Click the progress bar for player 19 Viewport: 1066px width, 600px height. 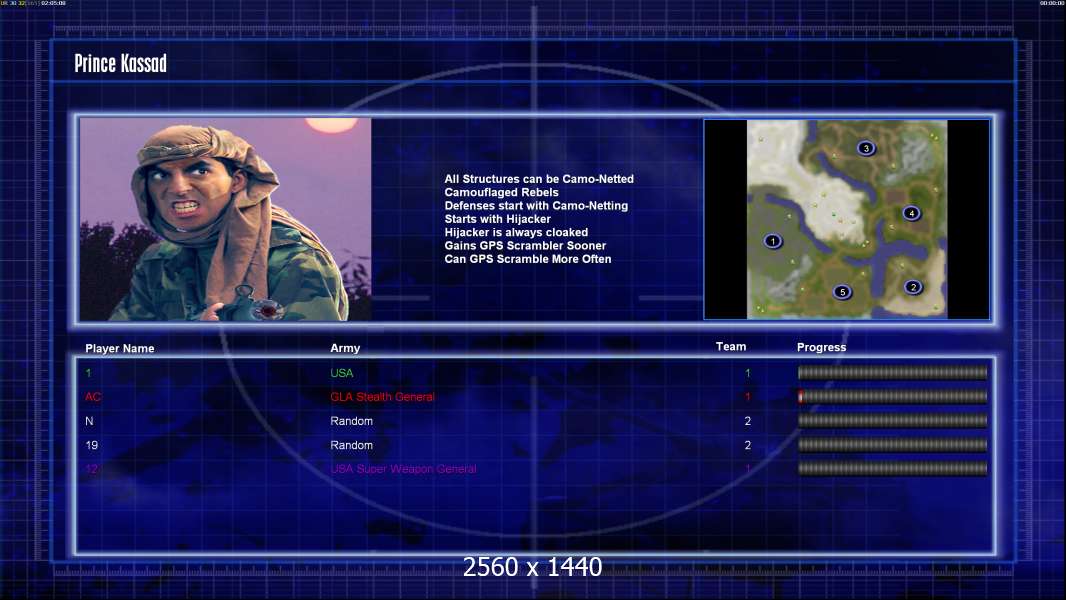(892, 445)
